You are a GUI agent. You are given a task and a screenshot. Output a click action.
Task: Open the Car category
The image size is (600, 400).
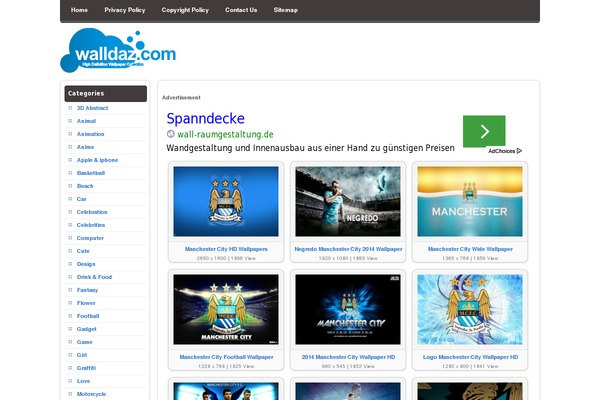coord(82,199)
